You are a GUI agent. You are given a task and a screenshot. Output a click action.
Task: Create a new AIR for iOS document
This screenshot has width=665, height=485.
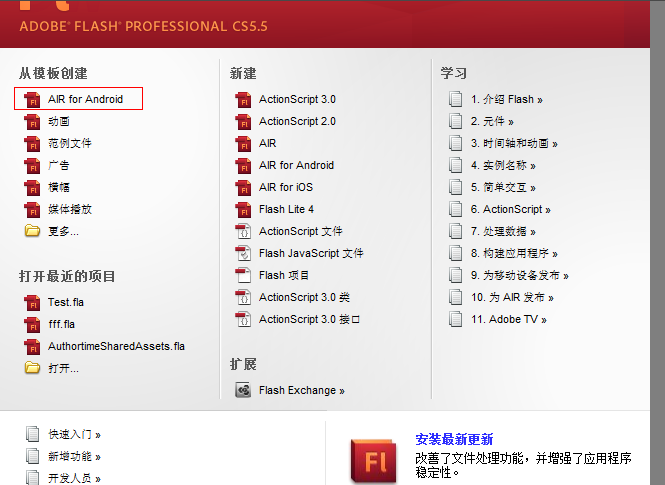286,187
